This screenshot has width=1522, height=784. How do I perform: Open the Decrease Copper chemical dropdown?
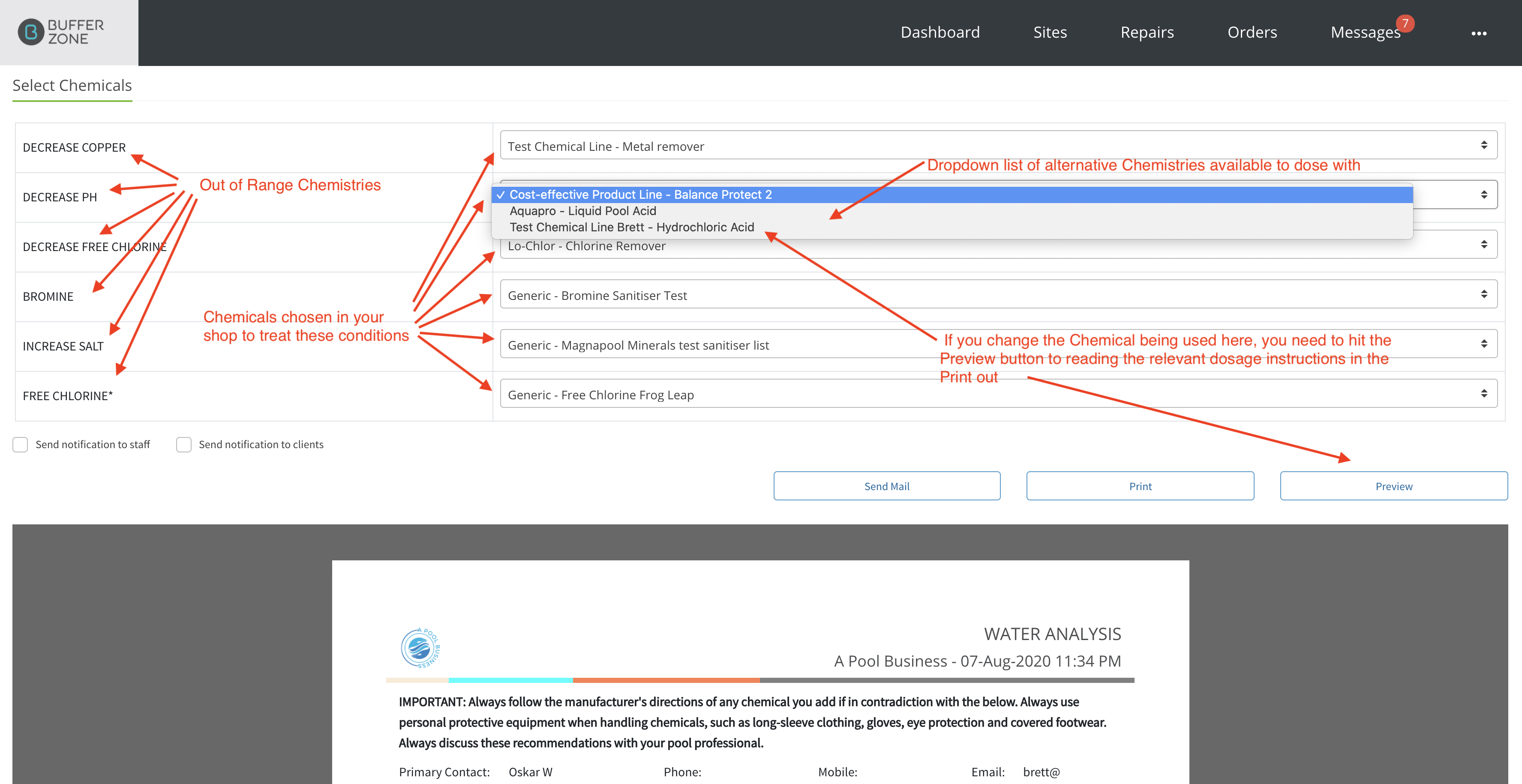999,145
